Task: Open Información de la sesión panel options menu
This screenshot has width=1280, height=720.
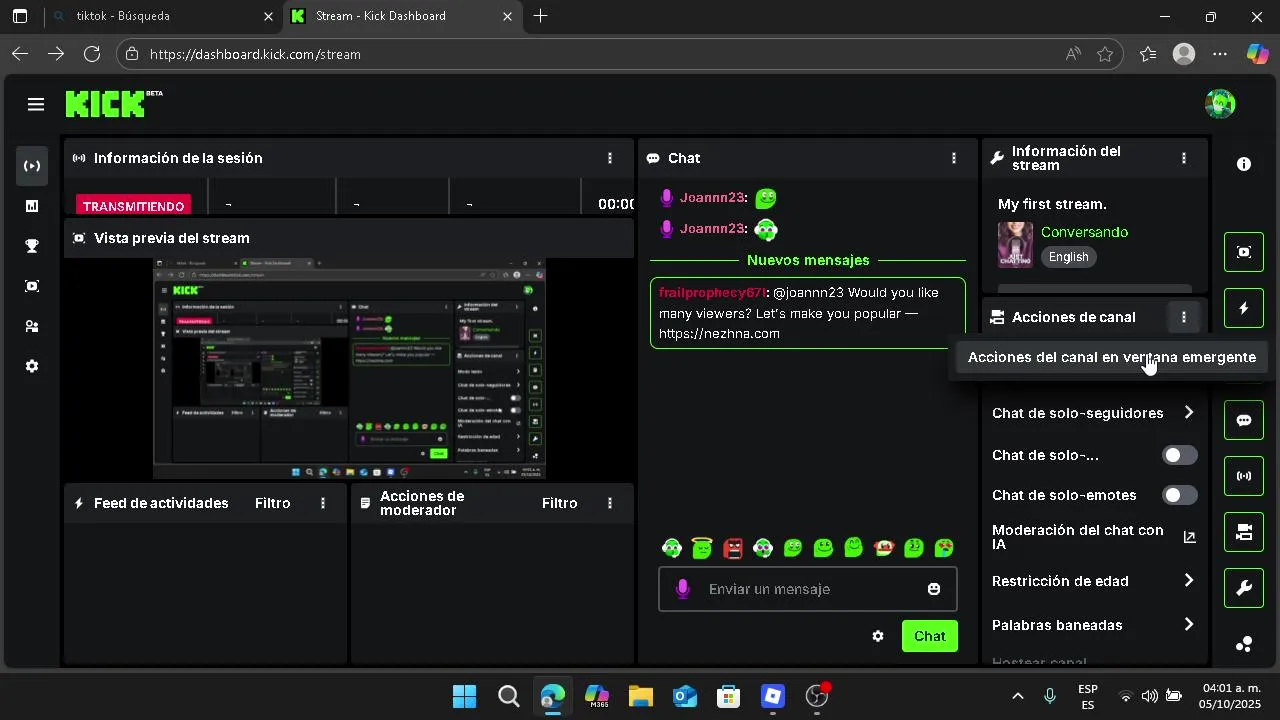Action: pyautogui.click(x=610, y=158)
